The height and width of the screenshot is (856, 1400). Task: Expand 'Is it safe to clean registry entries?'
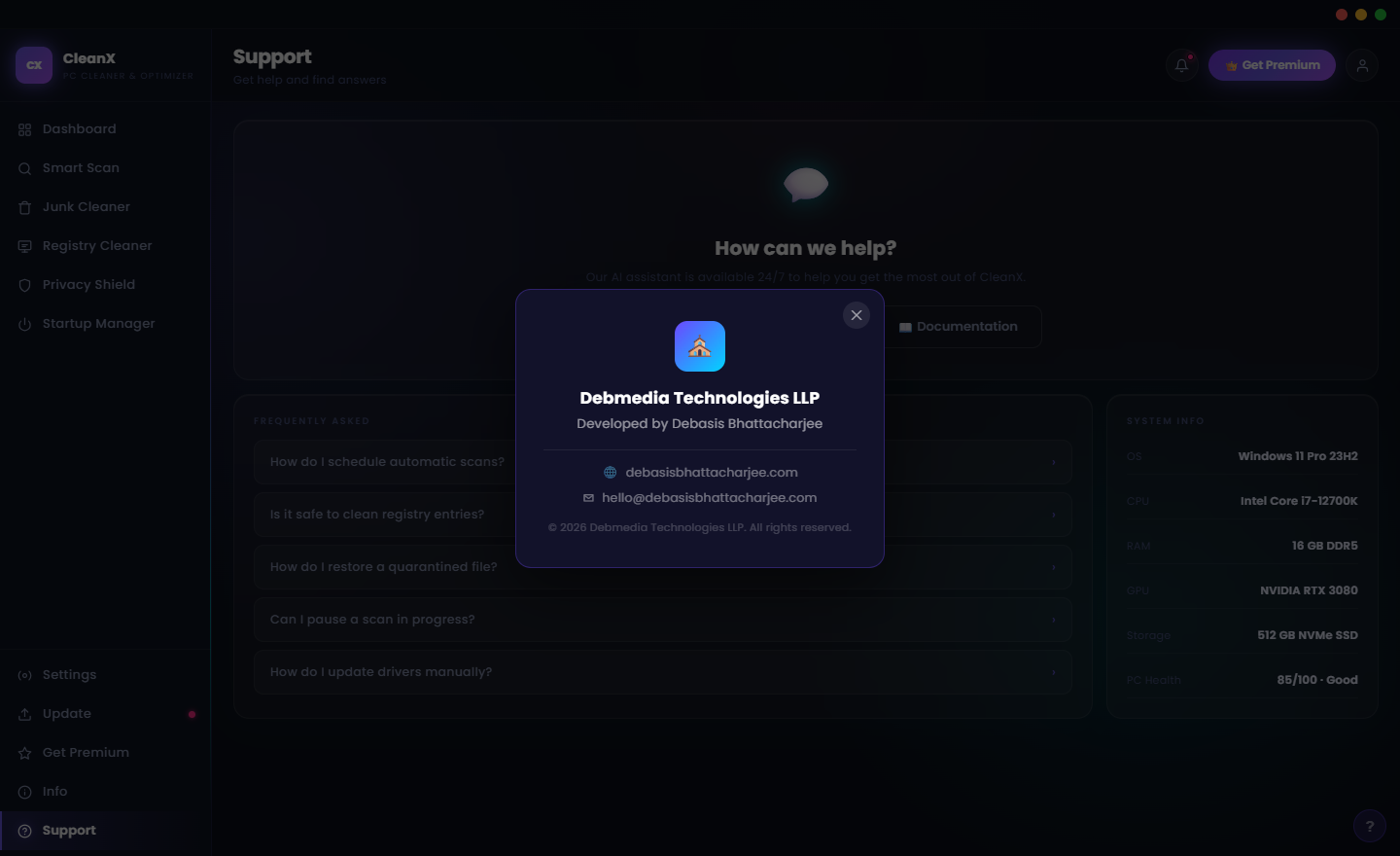coord(663,515)
